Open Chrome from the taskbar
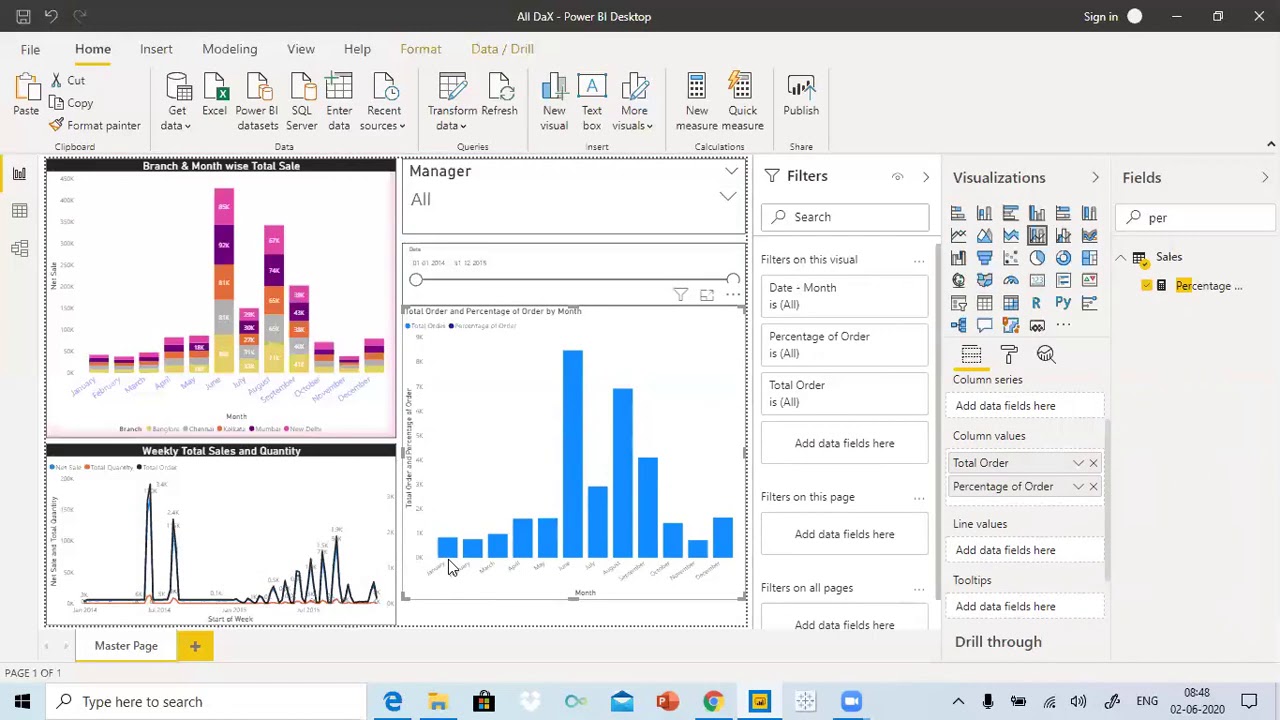1280x720 pixels. pos(713,702)
